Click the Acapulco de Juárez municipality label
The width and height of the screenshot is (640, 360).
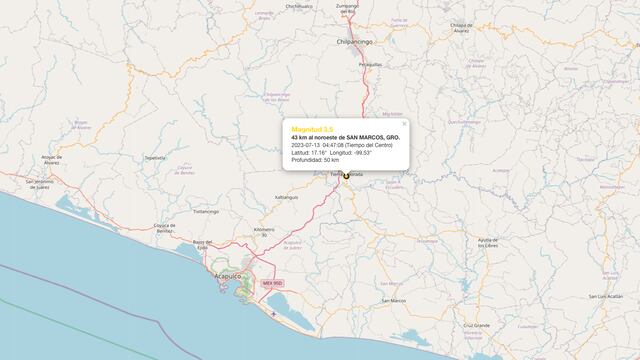[x=293, y=245]
